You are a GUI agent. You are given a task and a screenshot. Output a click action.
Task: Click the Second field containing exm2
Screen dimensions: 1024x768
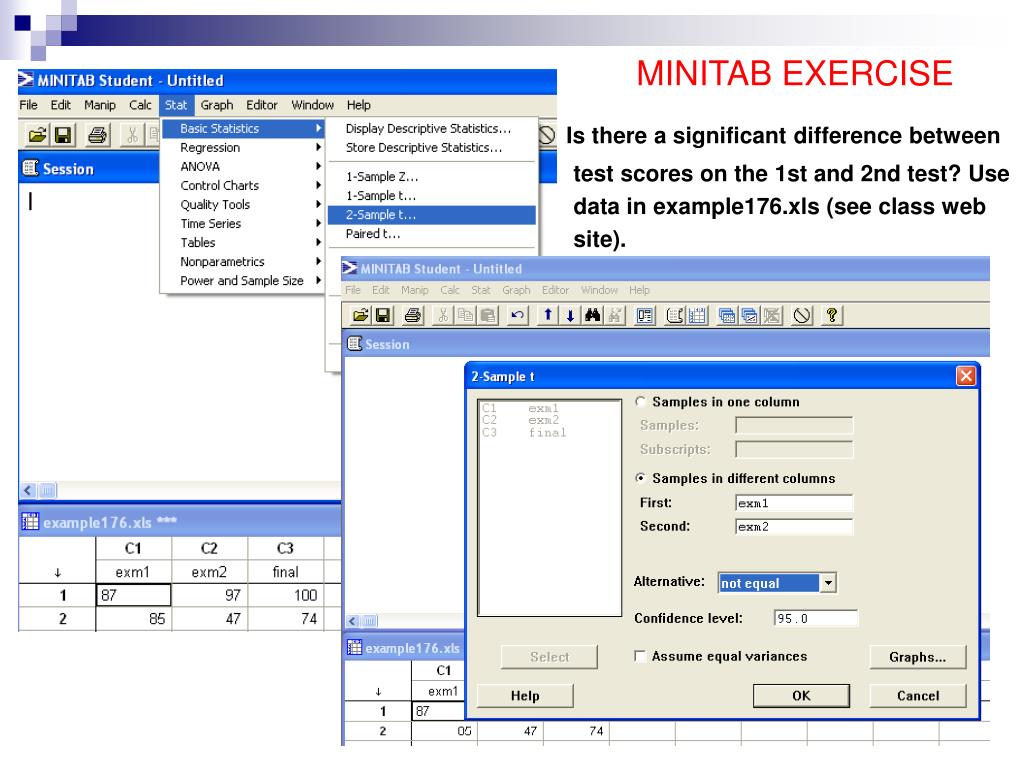[x=794, y=526]
